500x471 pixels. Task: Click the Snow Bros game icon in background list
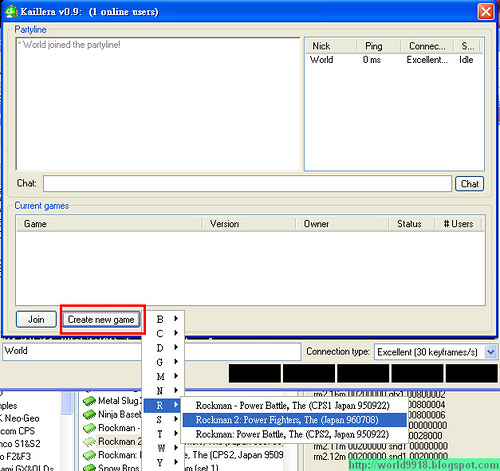pyautogui.click(x=89, y=468)
